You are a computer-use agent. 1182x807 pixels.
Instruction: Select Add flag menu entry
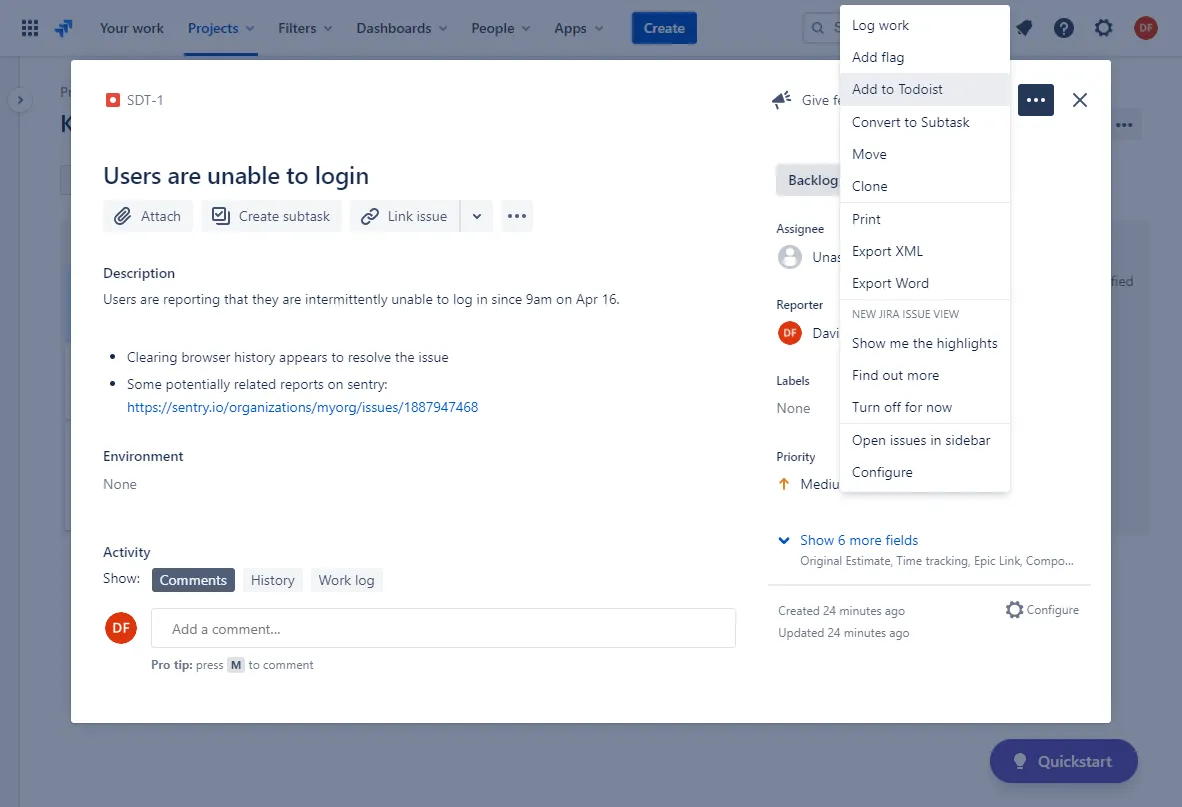point(925,57)
